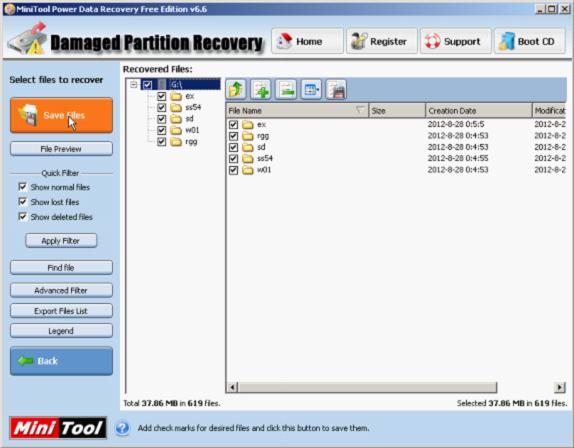Click the view mode toolbar icon
Screen dimensions: 574x448
coord(311,90)
